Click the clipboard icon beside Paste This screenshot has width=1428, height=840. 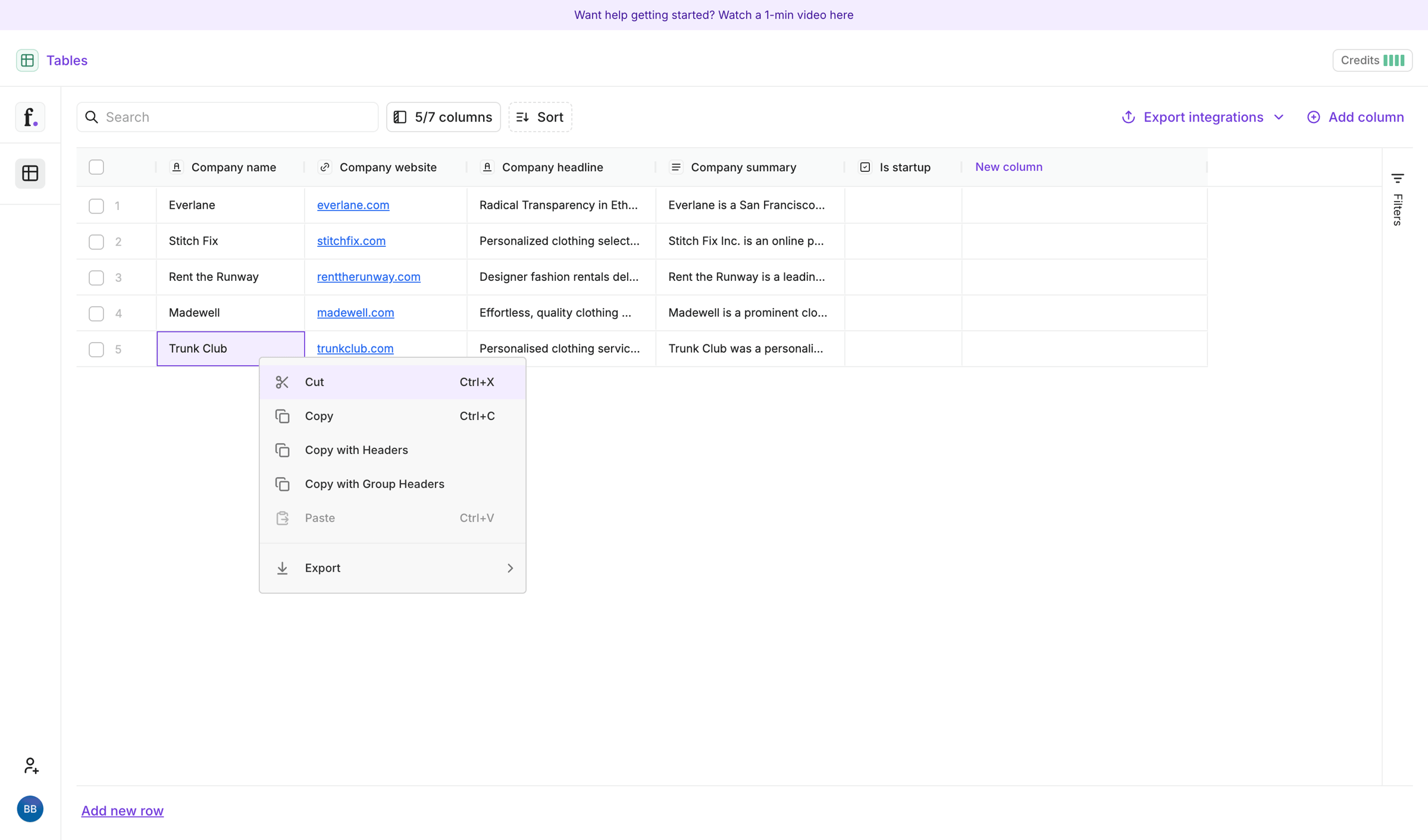(282, 518)
